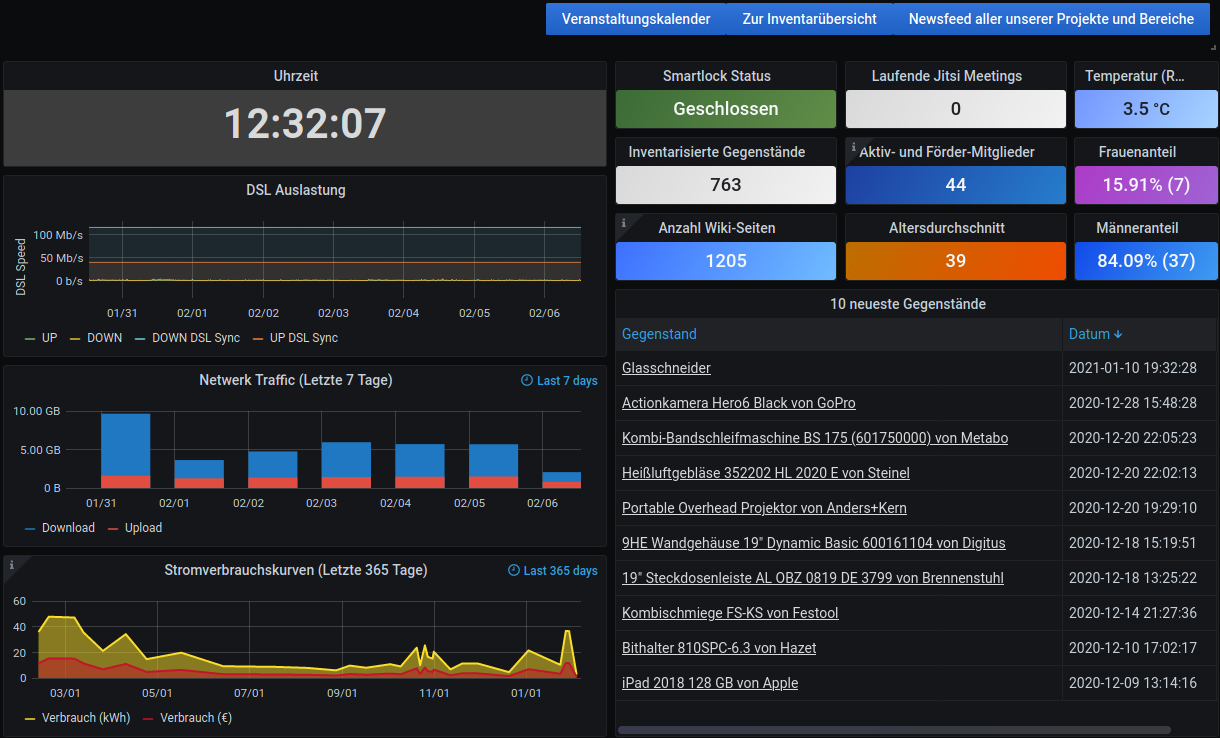The width and height of the screenshot is (1220, 738).
Task: Open DSL Auslastung panel title menu
Action: 296,190
